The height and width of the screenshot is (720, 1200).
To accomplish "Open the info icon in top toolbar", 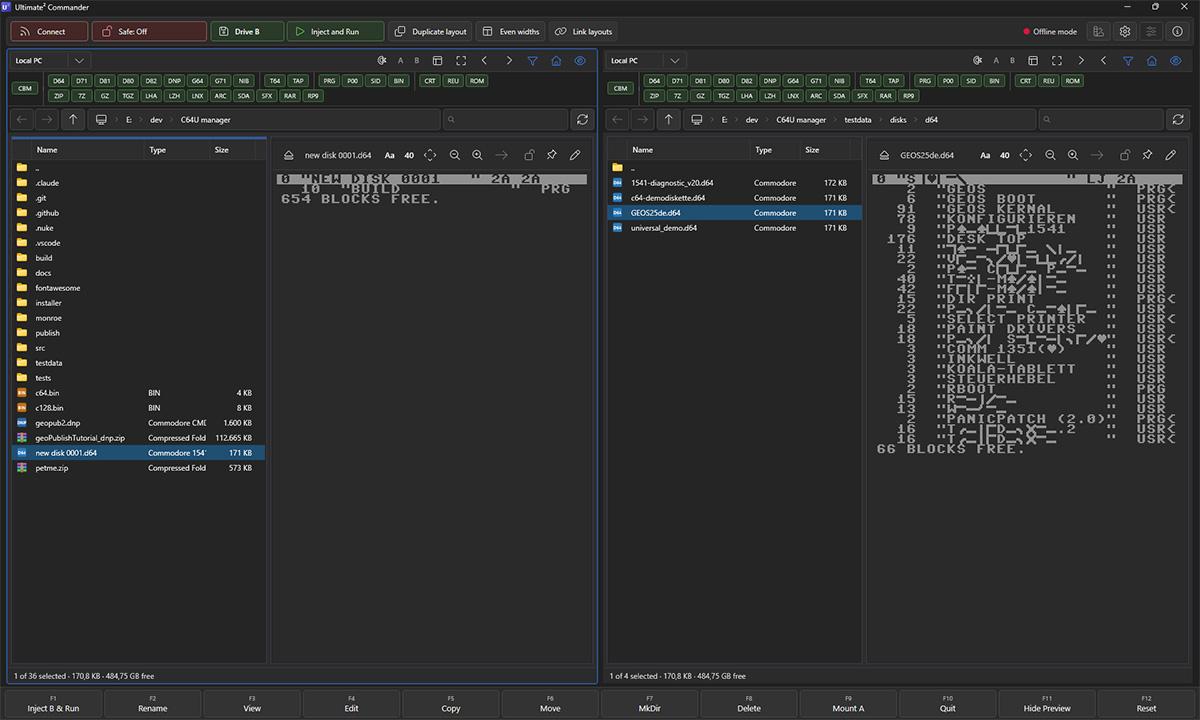I will point(1177,32).
